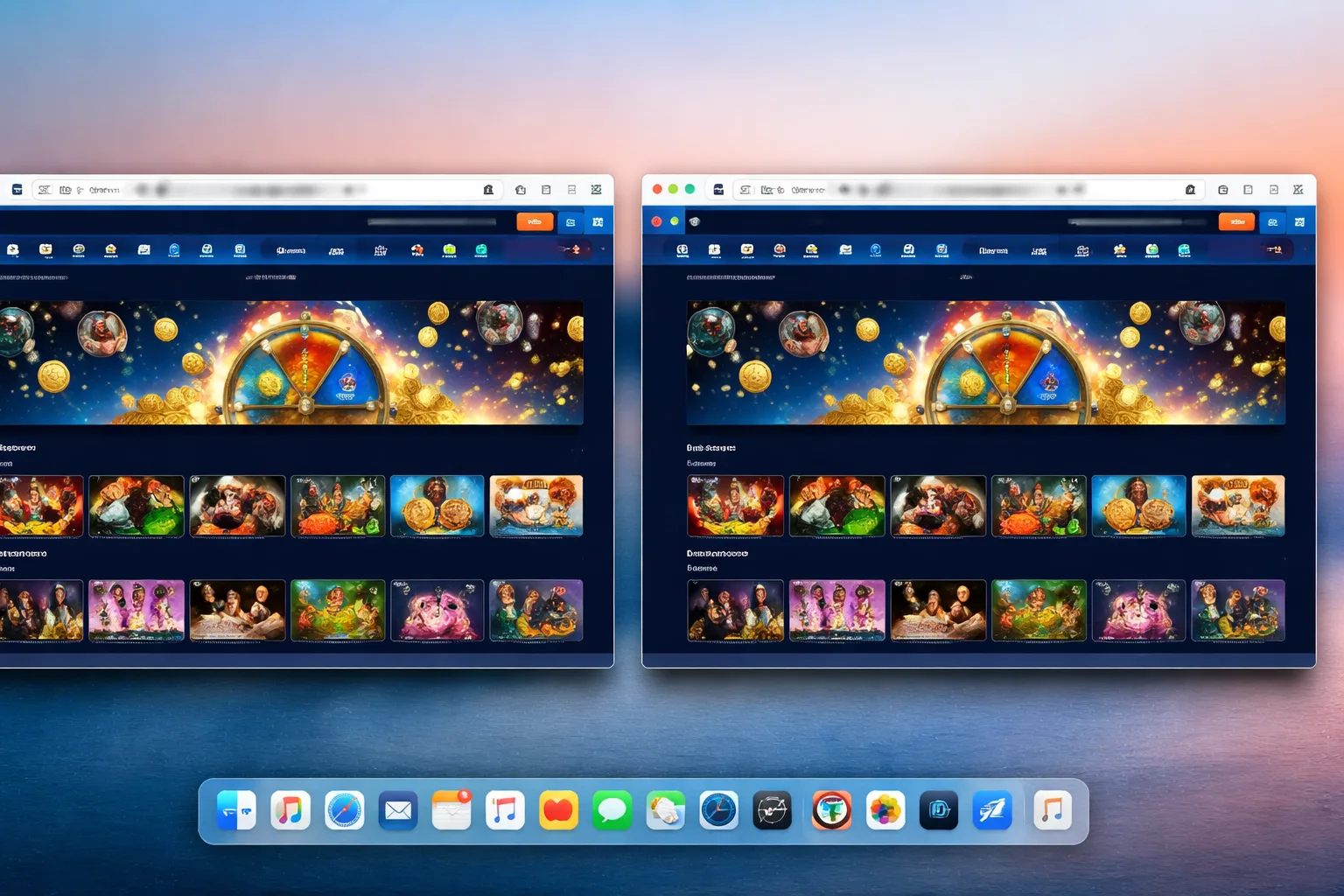Screen dimensions: 1344x896
Task: Open the dock notepad icon with red badge
Action: (451, 811)
